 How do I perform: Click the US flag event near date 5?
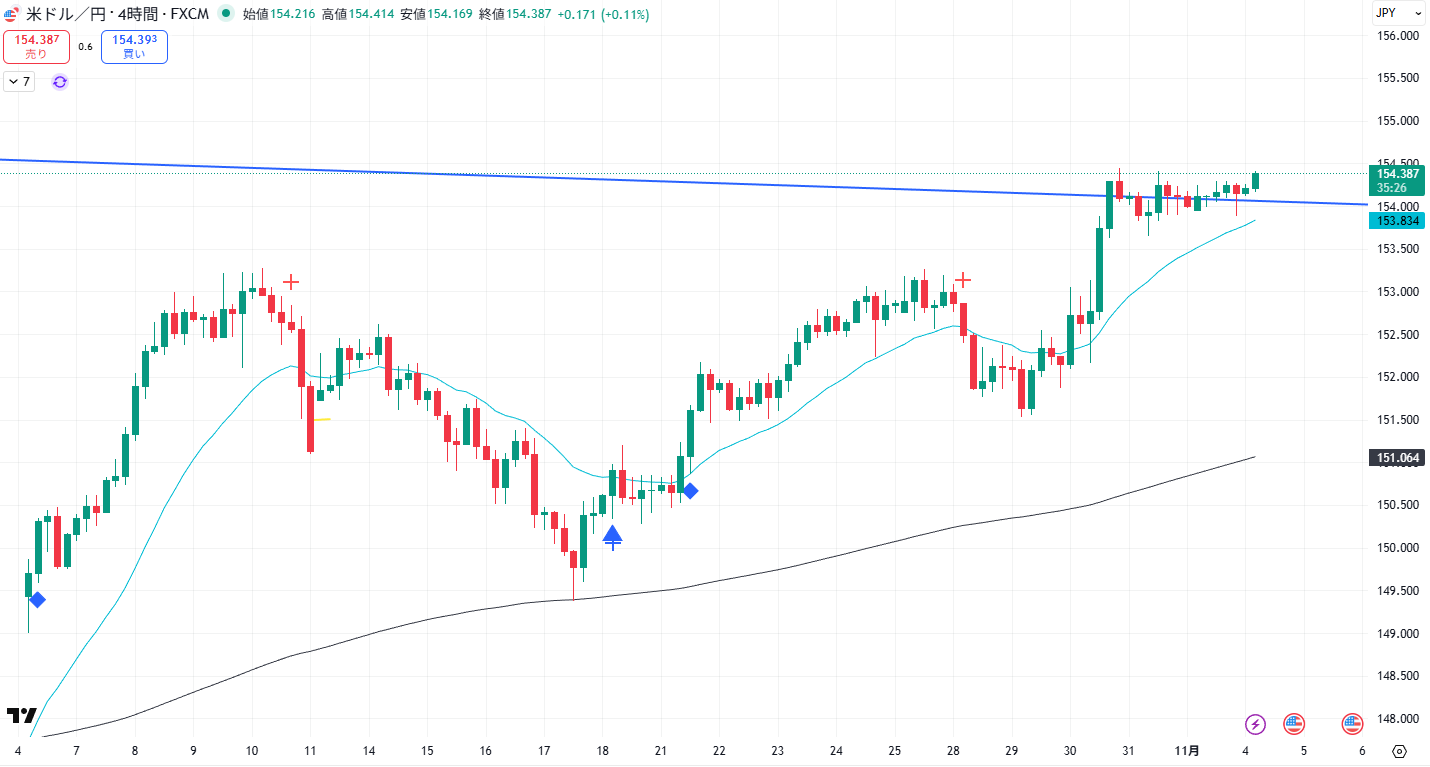[x=1294, y=723]
